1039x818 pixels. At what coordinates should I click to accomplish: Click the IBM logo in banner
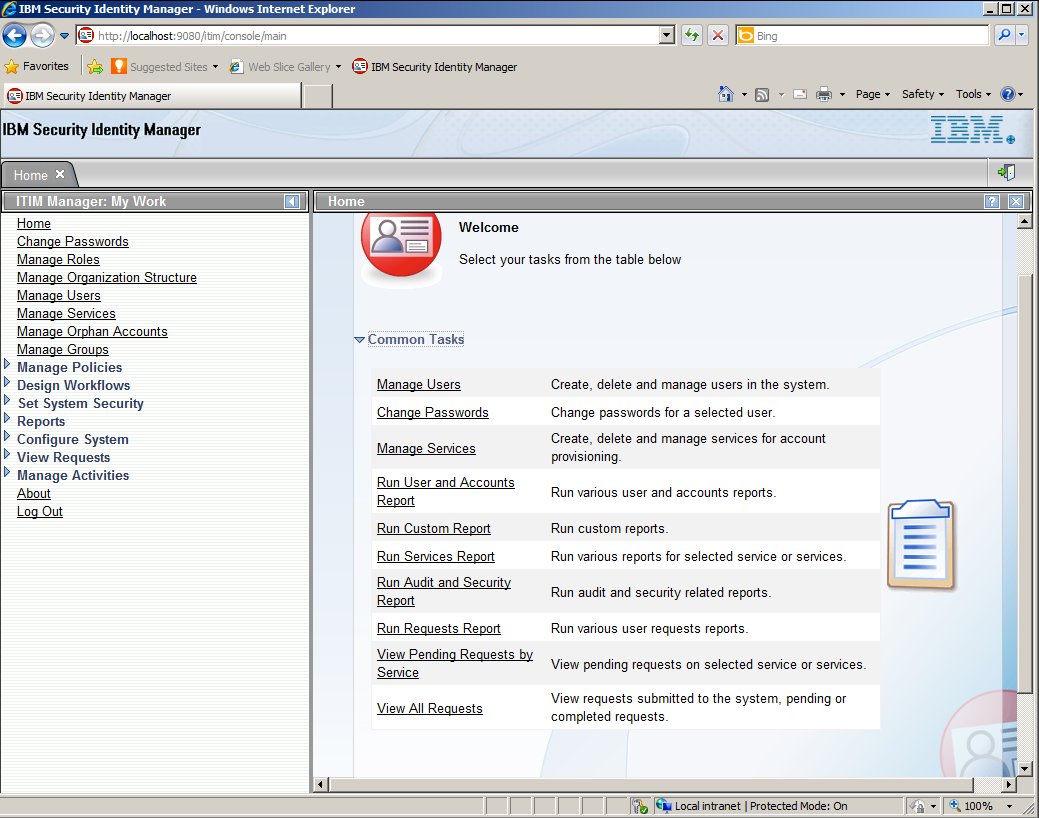point(972,129)
